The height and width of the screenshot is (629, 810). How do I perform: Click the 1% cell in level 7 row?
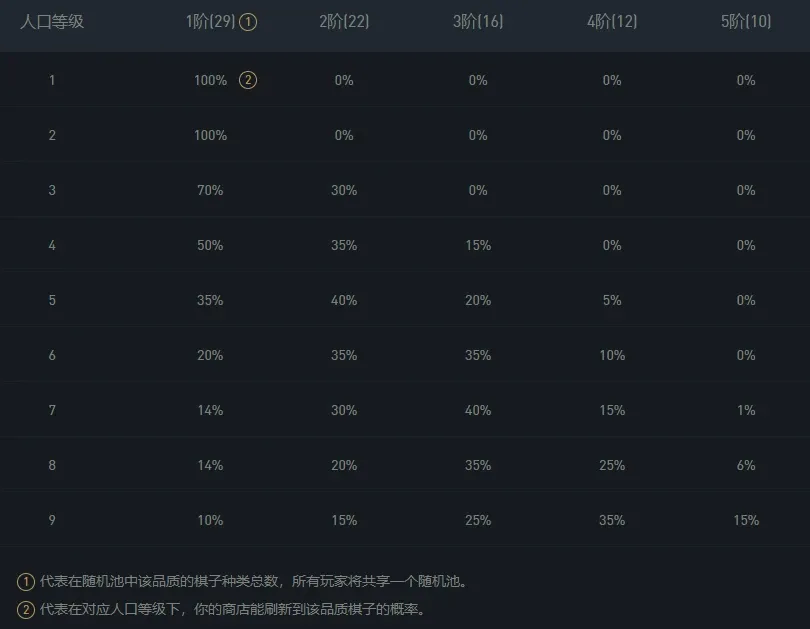click(x=746, y=410)
